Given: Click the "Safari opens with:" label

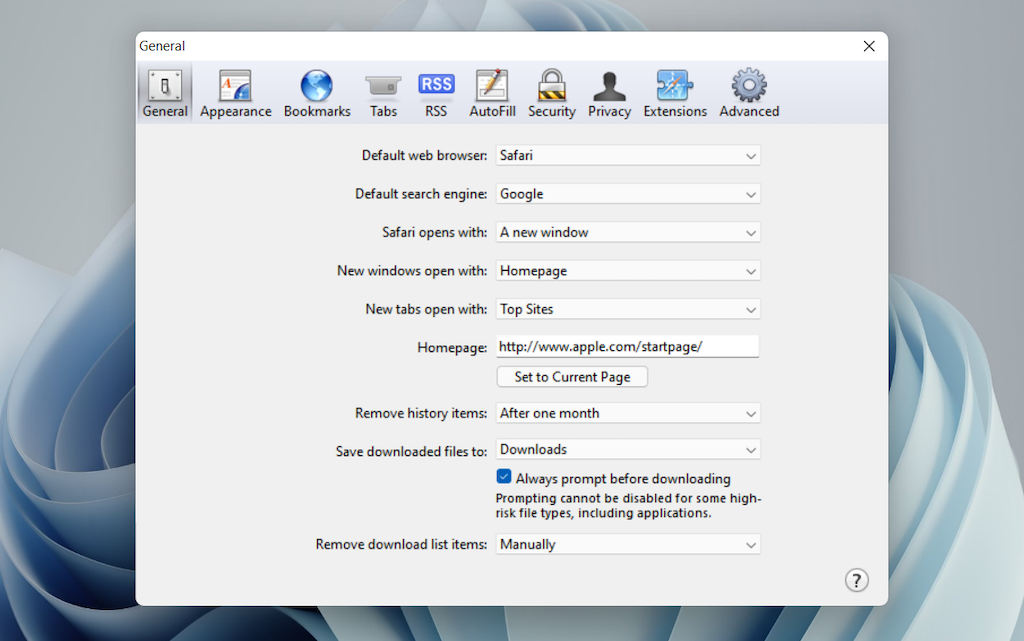Looking at the screenshot, I should (x=435, y=232).
